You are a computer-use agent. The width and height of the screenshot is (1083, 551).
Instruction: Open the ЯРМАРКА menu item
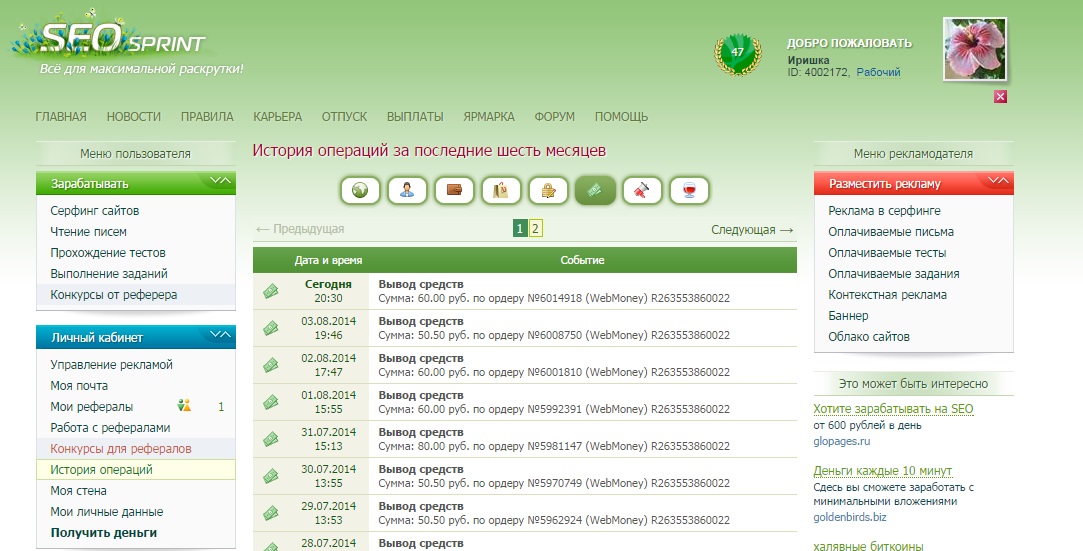point(489,117)
